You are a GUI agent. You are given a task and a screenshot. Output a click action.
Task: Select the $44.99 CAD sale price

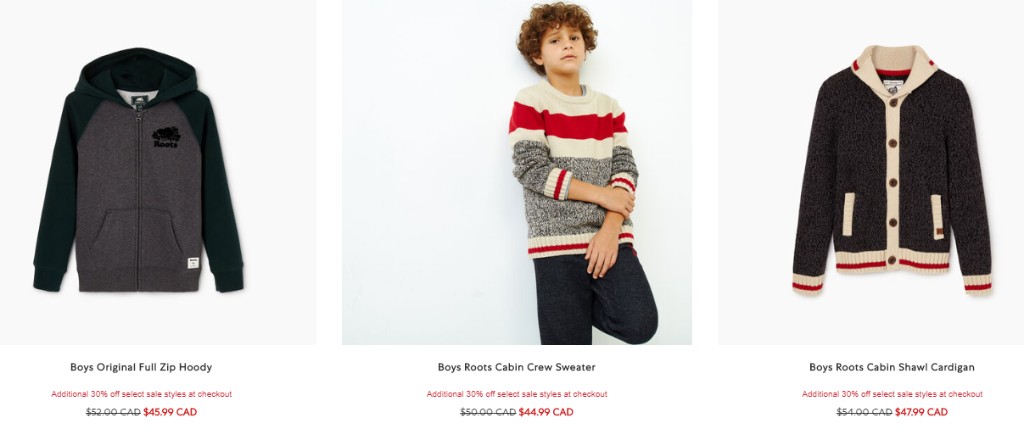tap(546, 412)
